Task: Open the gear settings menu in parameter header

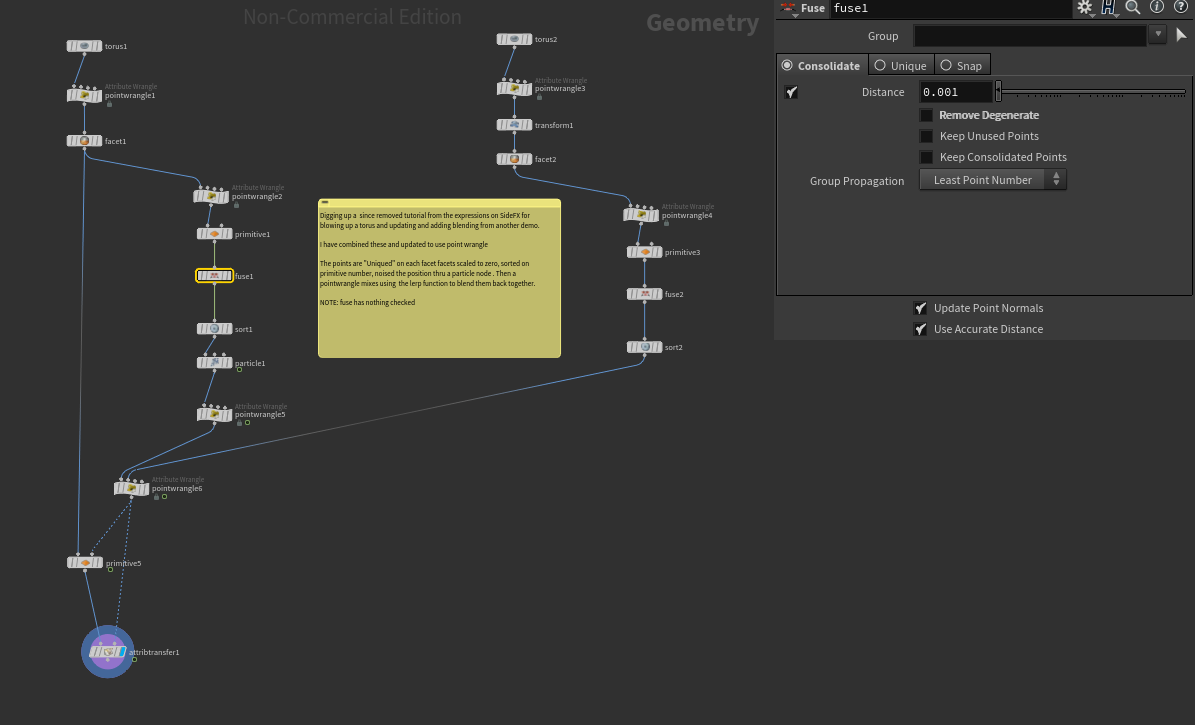Action: pos(1085,8)
